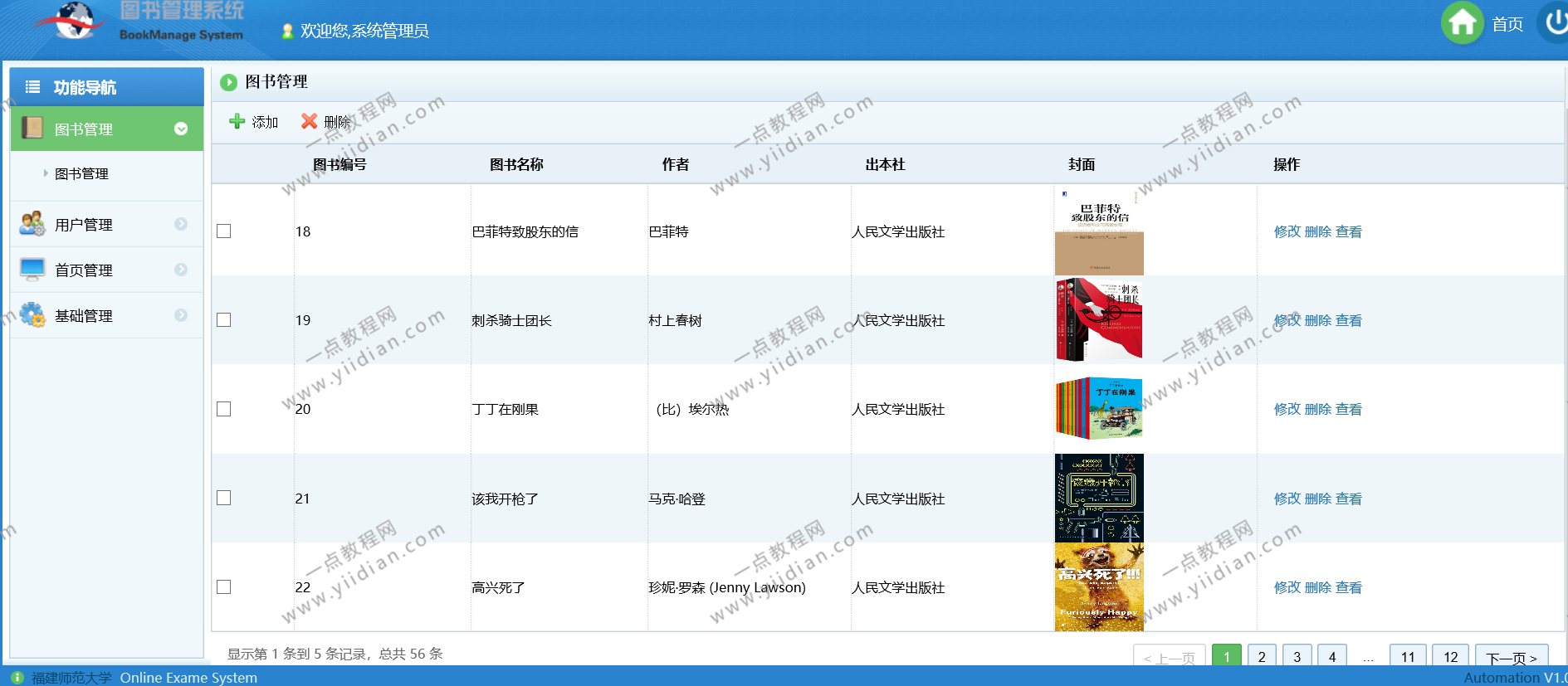The width and height of the screenshot is (1568, 686).
Task: Click the green plus add icon
Action: click(237, 121)
